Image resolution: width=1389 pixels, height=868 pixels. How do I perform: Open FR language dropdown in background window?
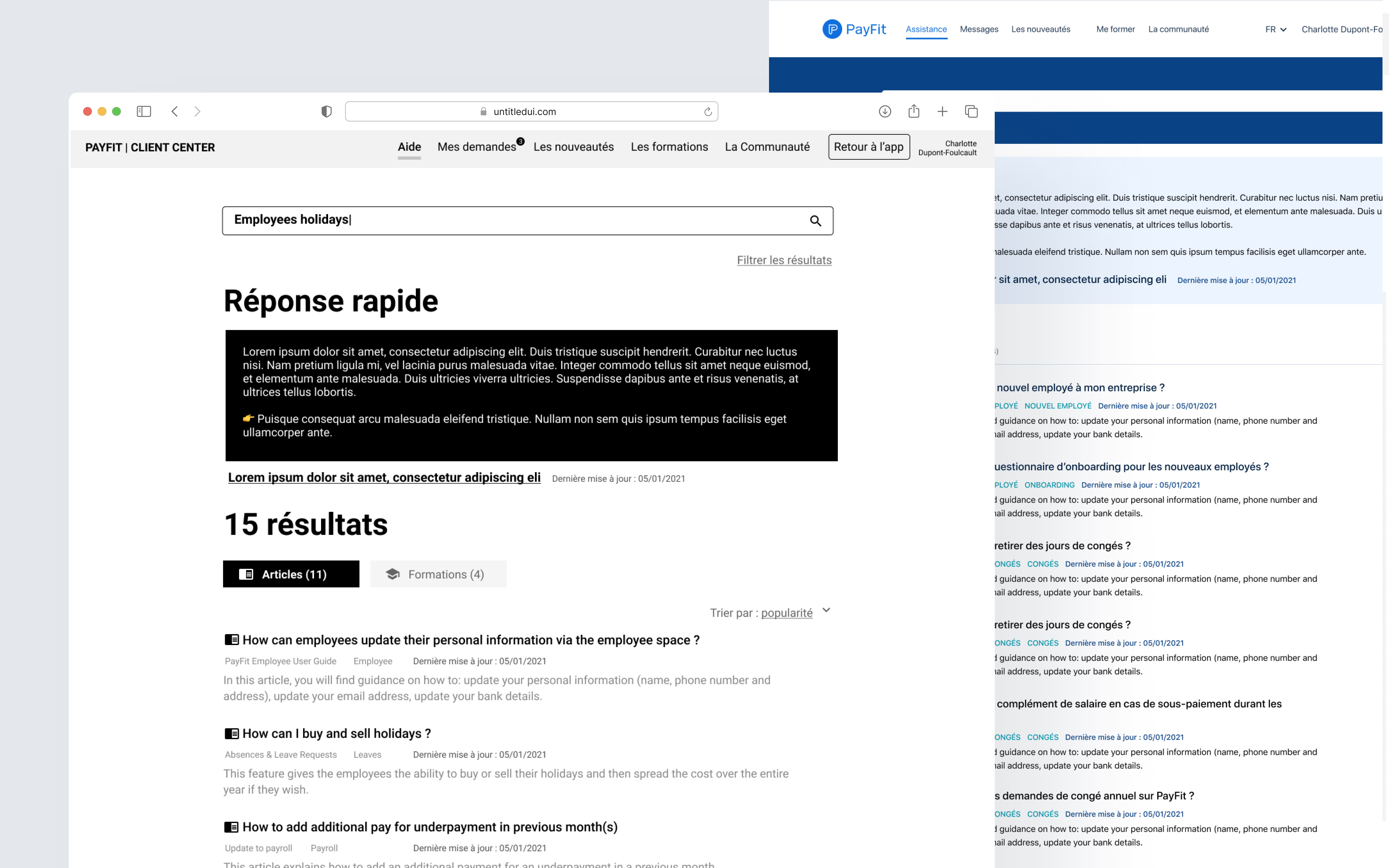coord(1276,29)
